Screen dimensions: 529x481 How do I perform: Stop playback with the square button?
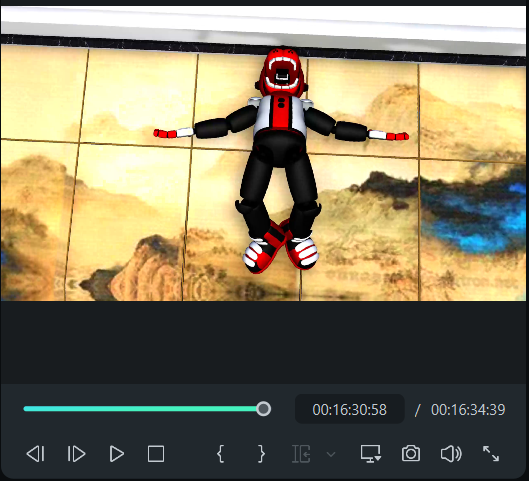156,454
